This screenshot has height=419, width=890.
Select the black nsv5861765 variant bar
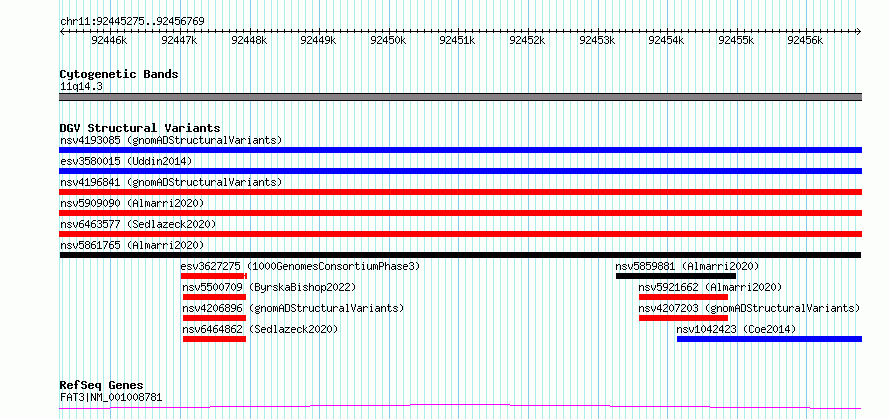[x=460, y=255]
